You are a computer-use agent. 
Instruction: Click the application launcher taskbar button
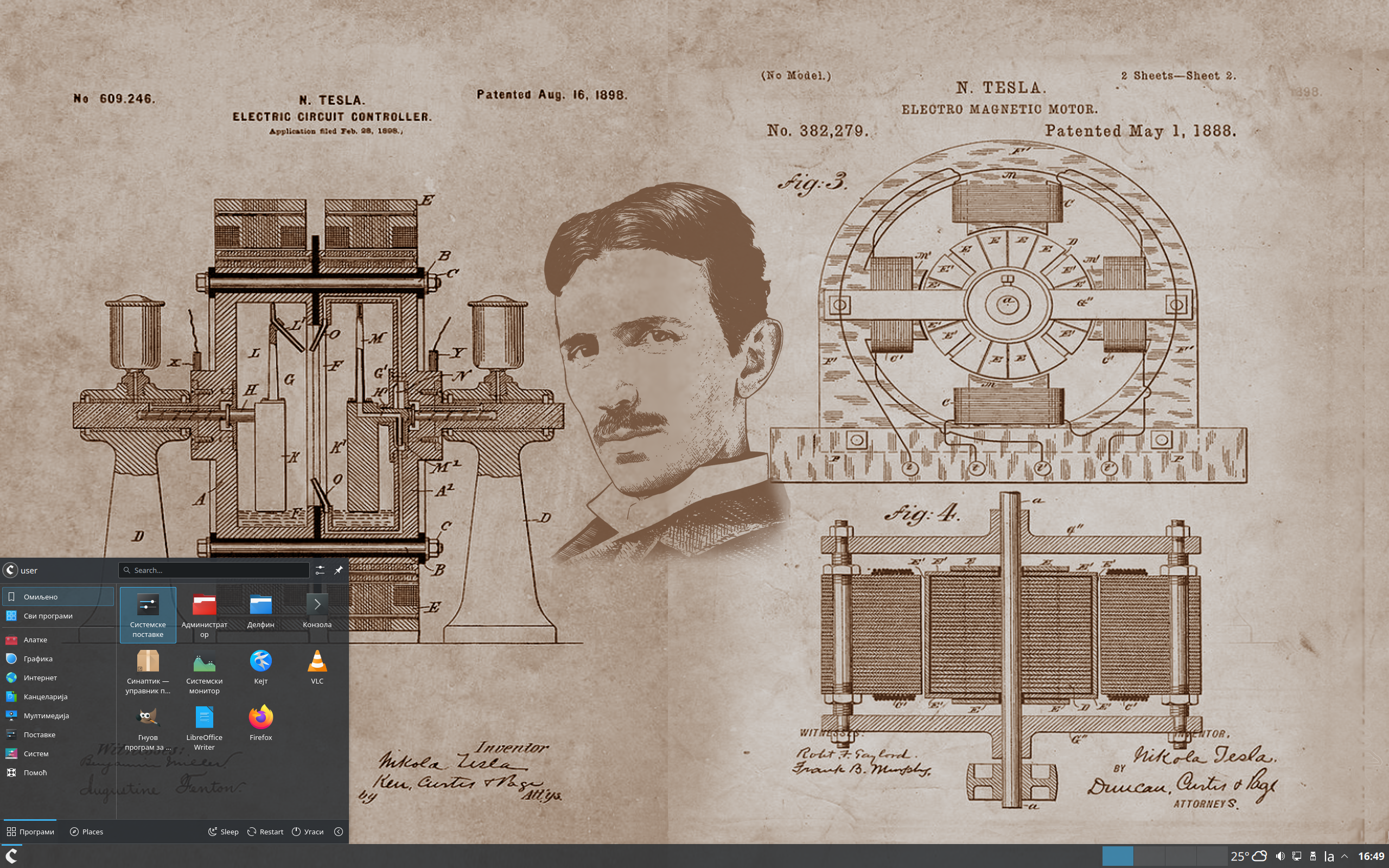pyautogui.click(x=11, y=856)
